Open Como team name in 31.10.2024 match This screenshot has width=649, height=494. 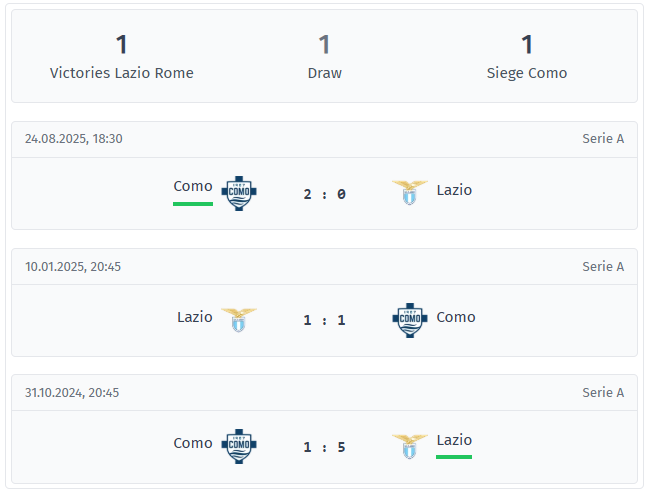pyautogui.click(x=193, y=443)
